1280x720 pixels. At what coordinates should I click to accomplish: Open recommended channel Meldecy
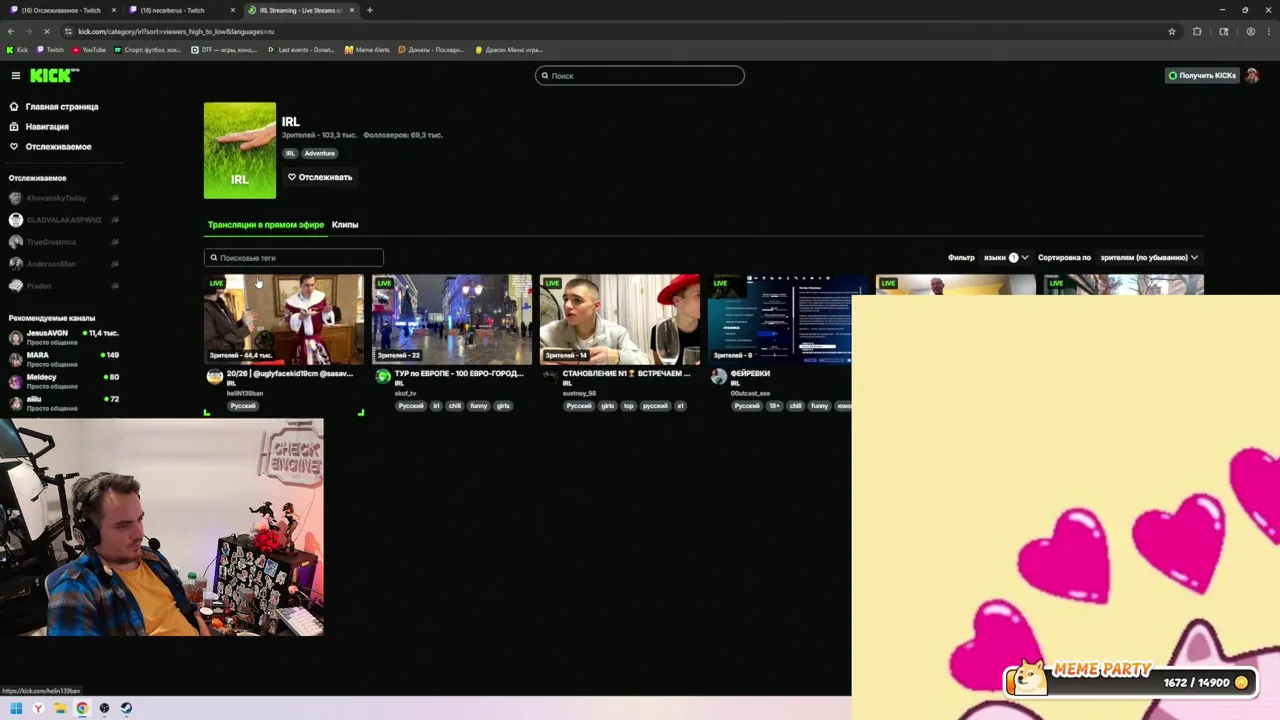64,381
